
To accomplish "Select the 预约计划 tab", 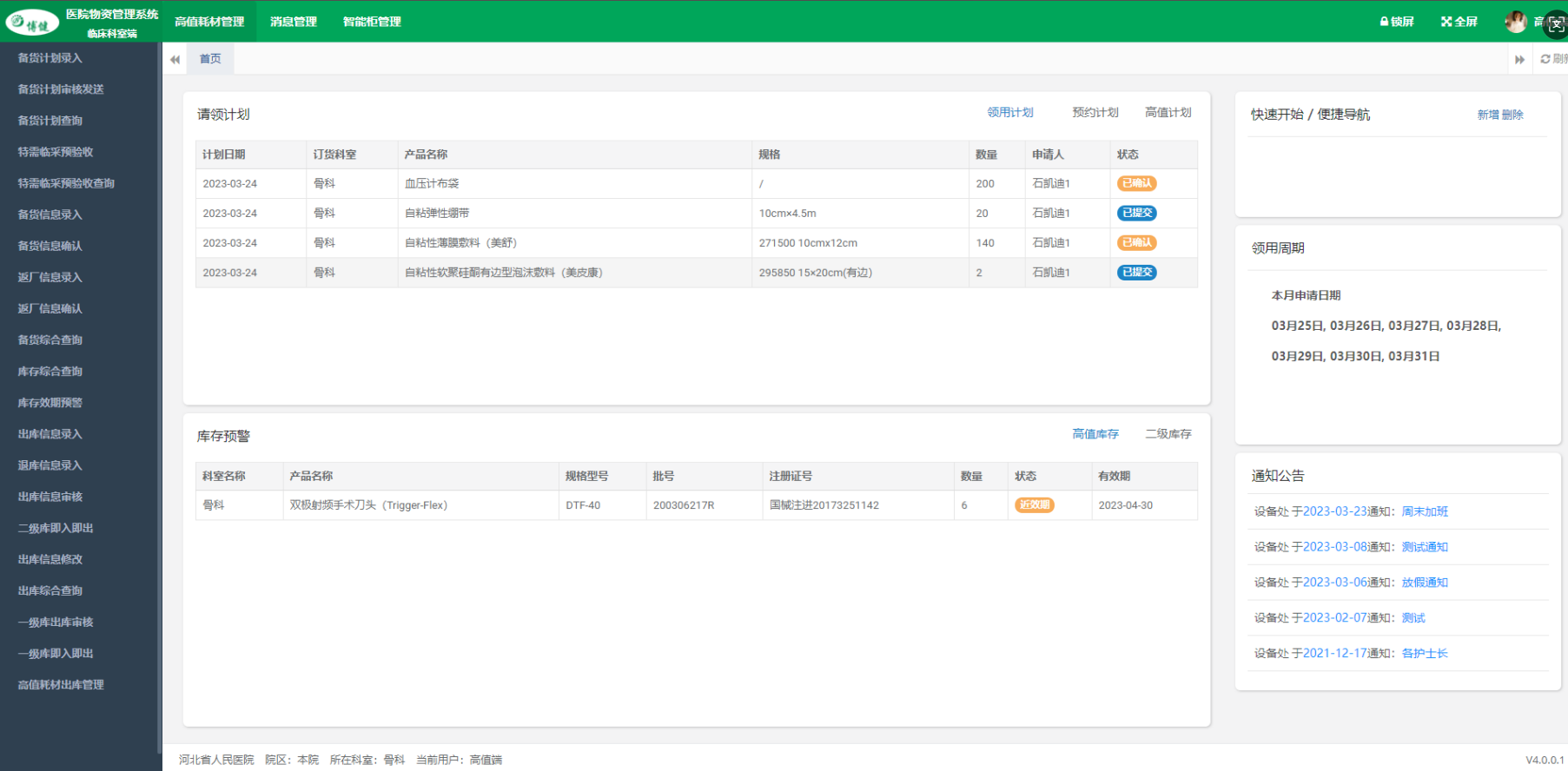I will point(1095,113).
